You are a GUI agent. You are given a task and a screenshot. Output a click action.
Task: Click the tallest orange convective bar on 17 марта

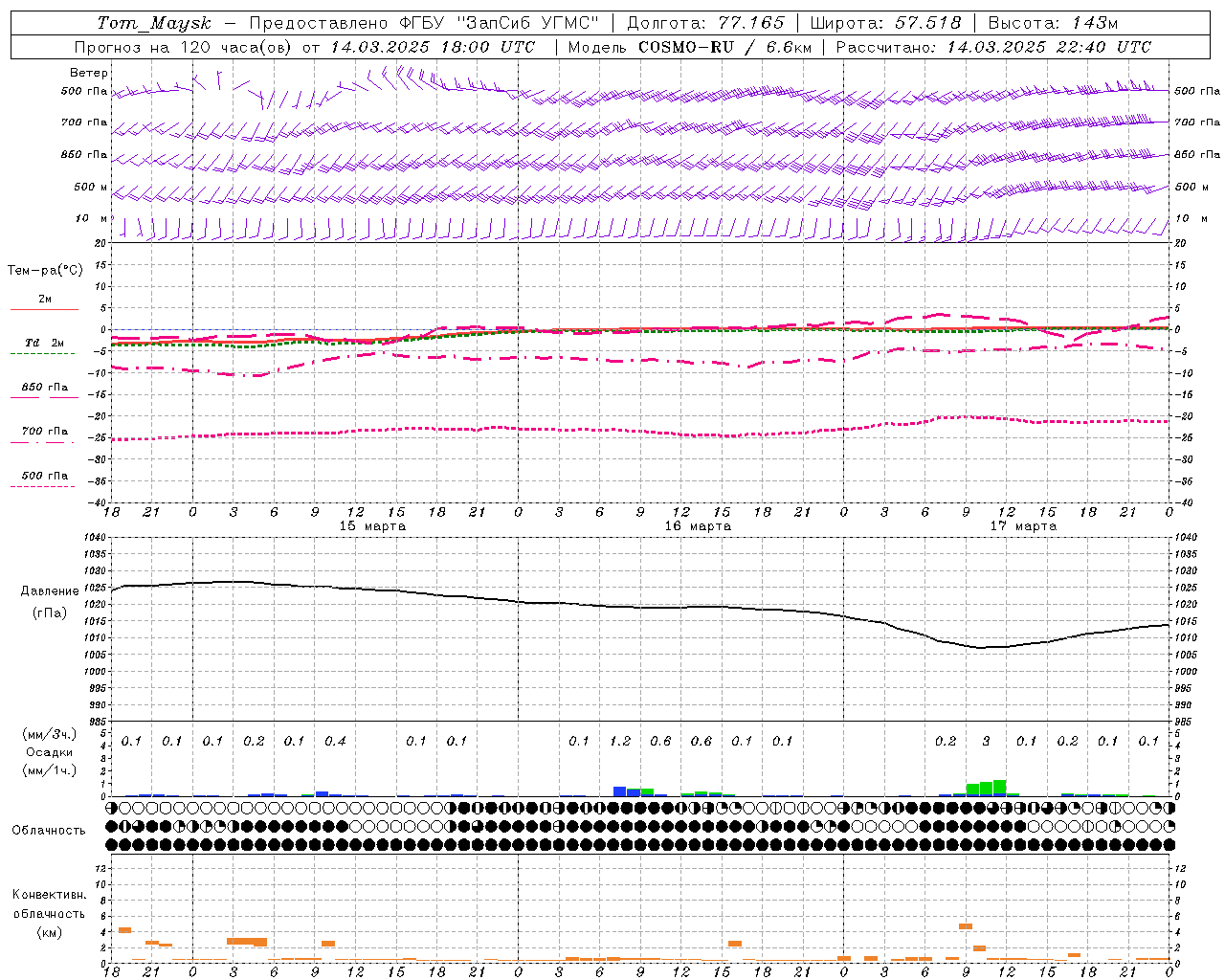[966, 926]
